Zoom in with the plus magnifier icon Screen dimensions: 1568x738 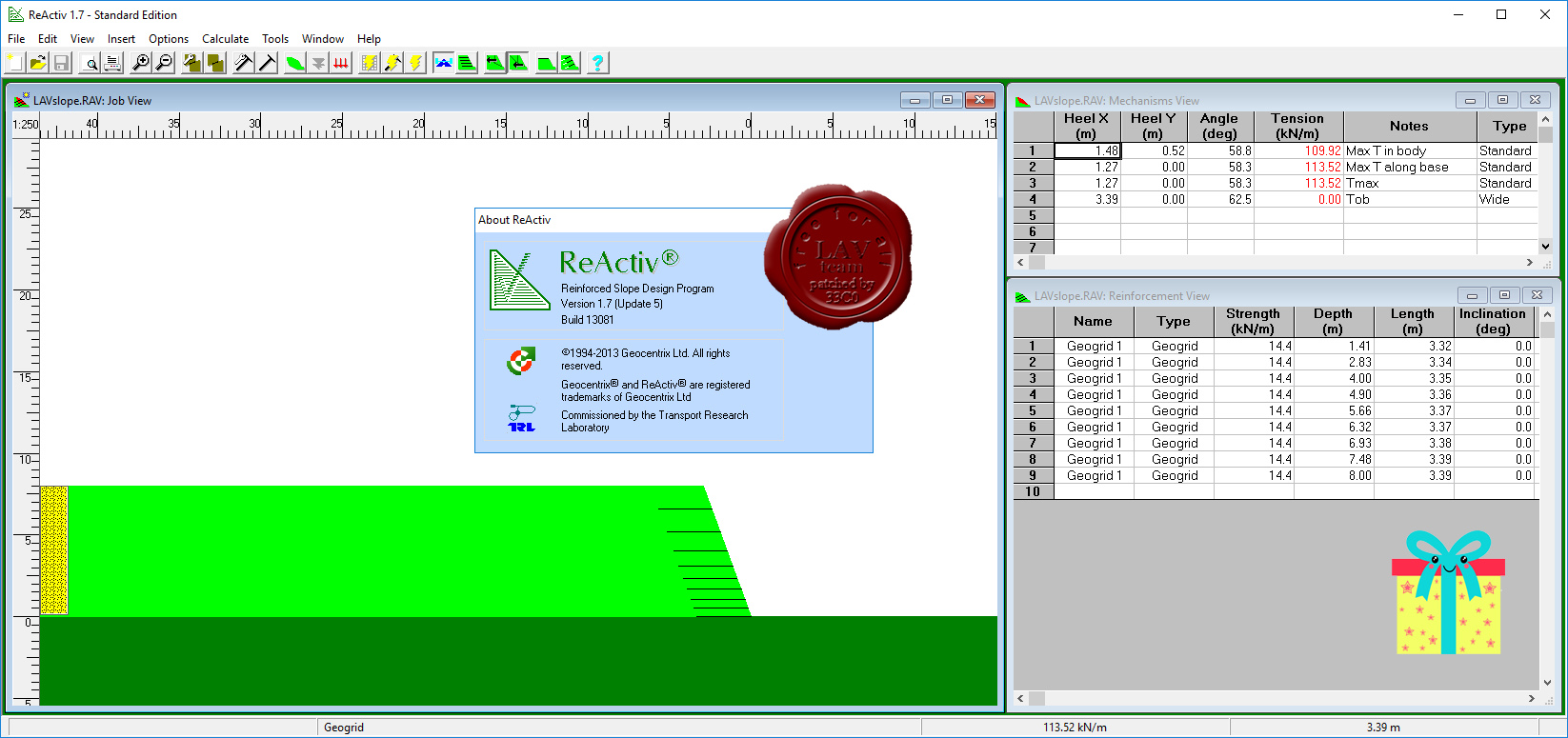pyautogui.click(x=141, y=63)
